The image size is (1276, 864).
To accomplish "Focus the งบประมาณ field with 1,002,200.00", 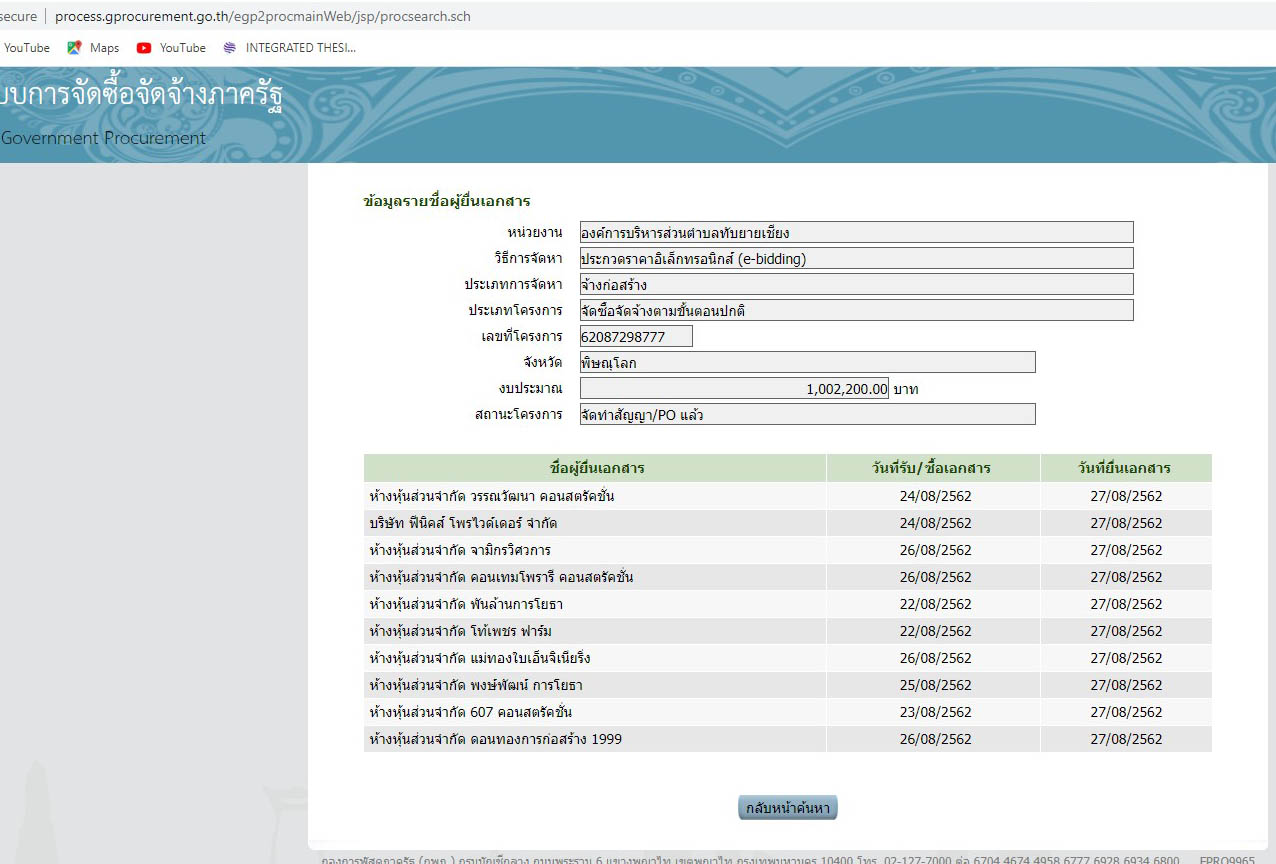I will 734,389.
